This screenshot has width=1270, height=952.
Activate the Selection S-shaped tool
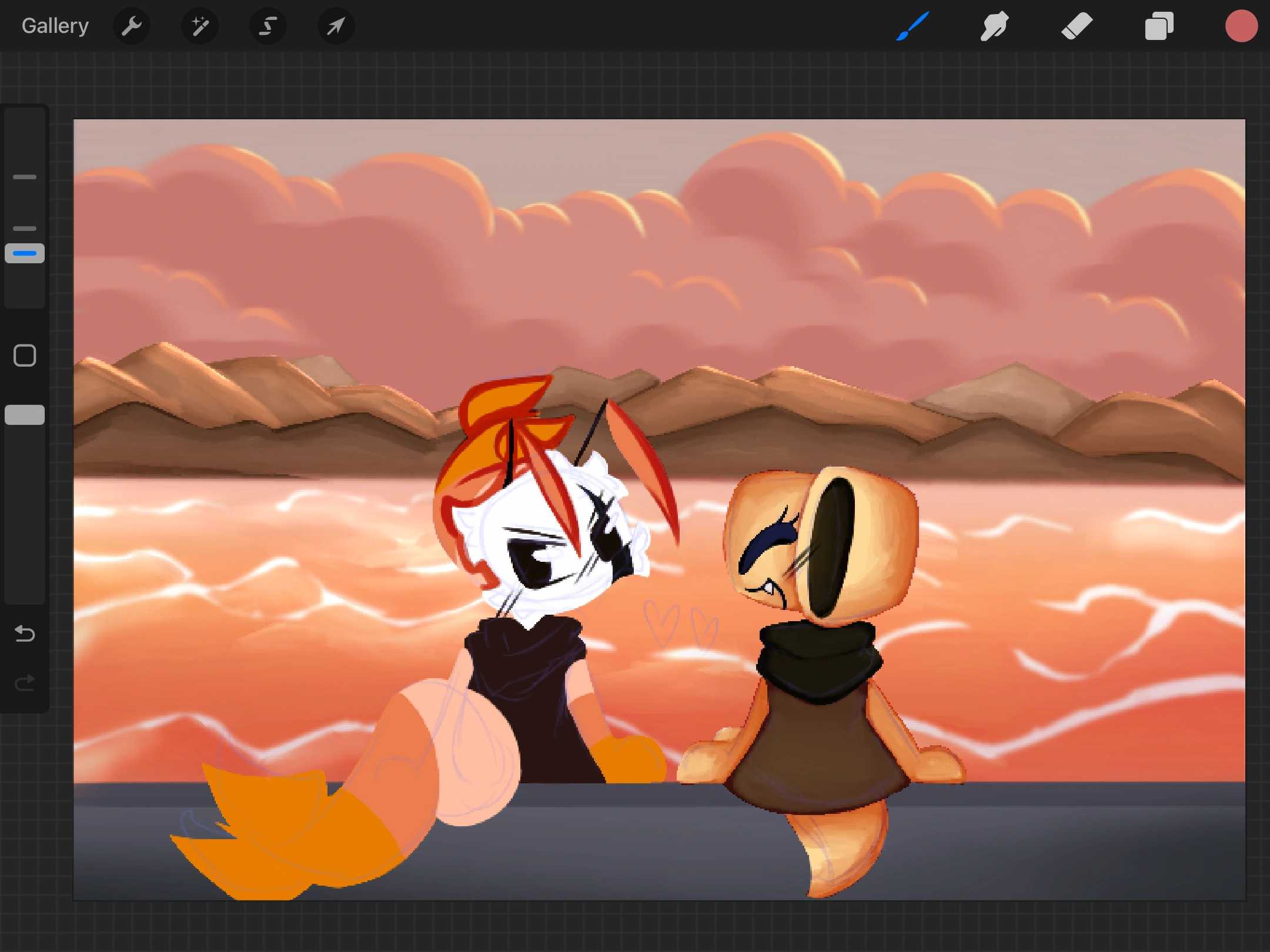(268, 26)
